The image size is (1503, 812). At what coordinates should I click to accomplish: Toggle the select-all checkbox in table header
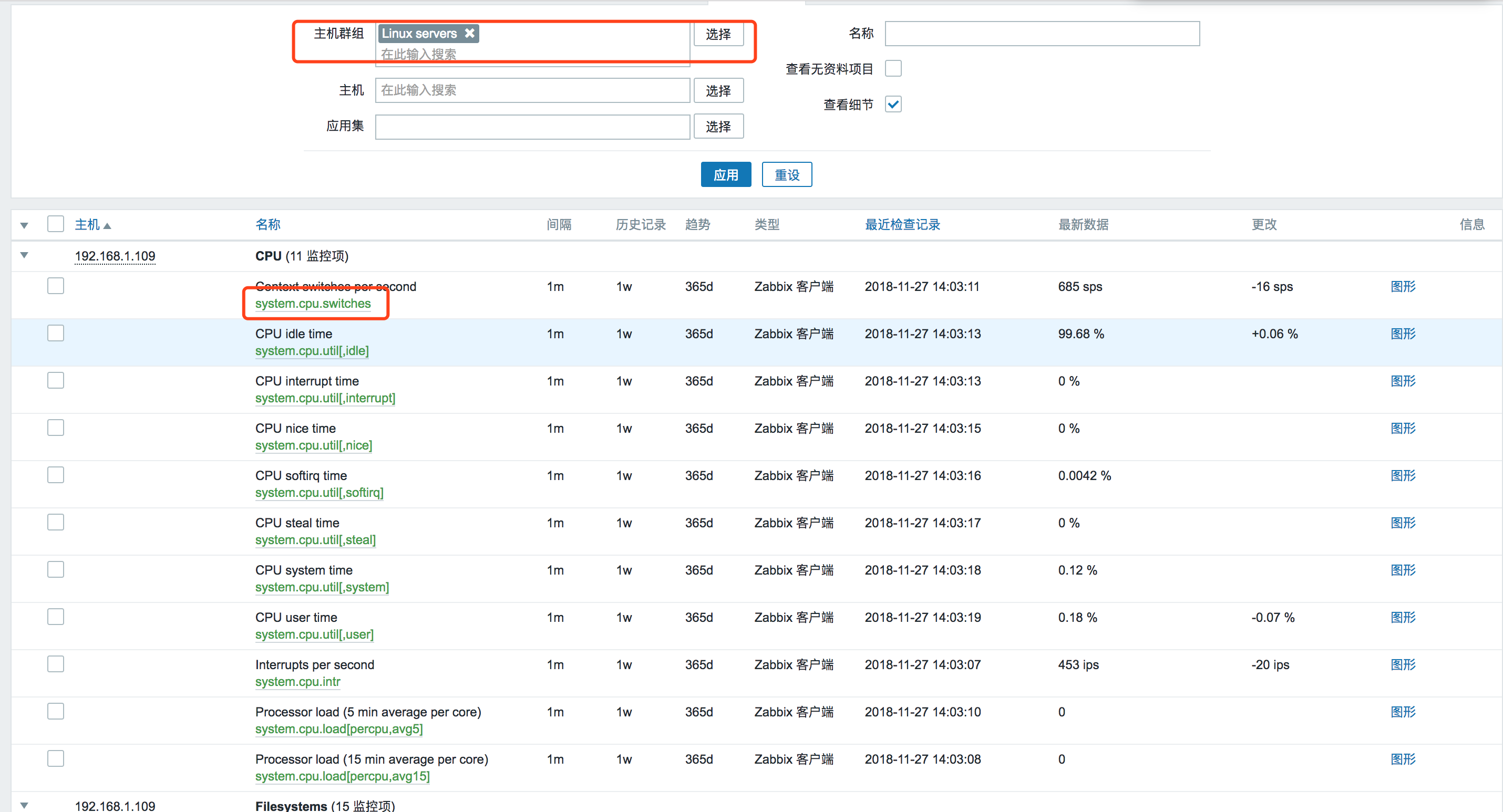point(55,224)
